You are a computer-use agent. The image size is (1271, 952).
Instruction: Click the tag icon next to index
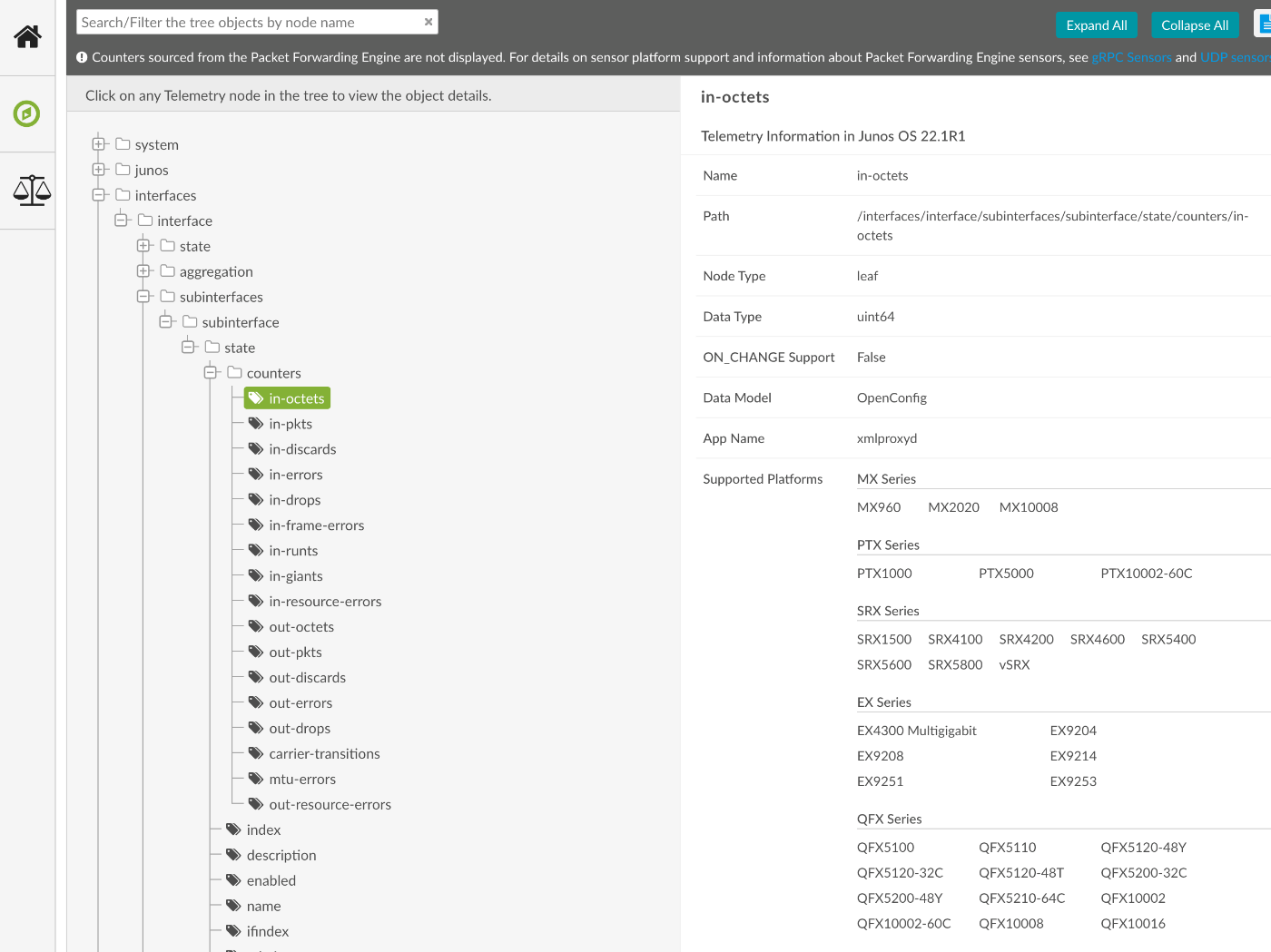pyautogui.click(x=233, y=829)
